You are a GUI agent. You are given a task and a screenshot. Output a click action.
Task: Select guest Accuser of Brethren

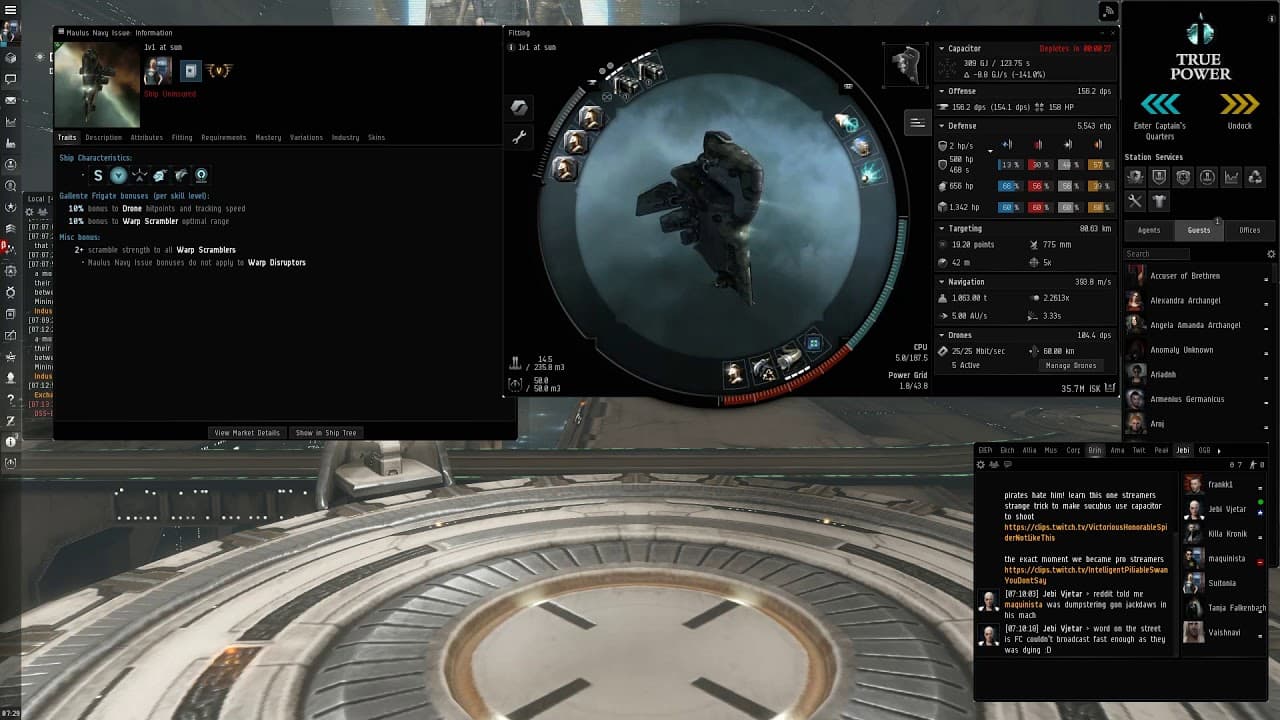(1199, 276)
